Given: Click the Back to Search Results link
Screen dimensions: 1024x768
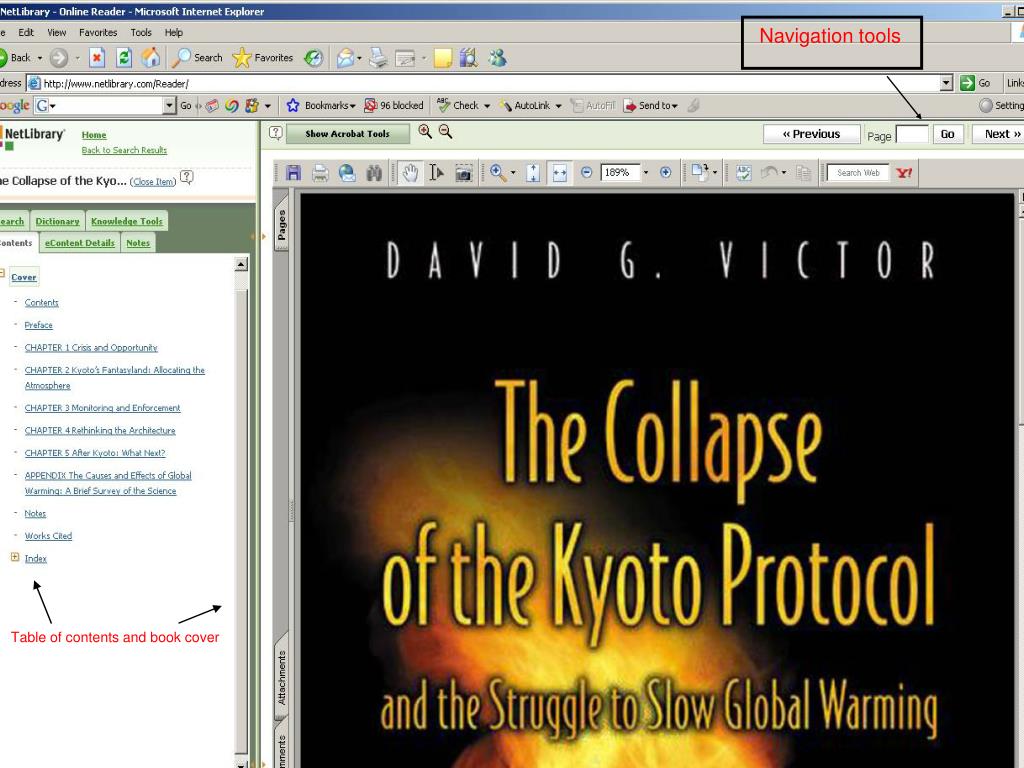Looking at the screenshot, I should pos(124,150).
